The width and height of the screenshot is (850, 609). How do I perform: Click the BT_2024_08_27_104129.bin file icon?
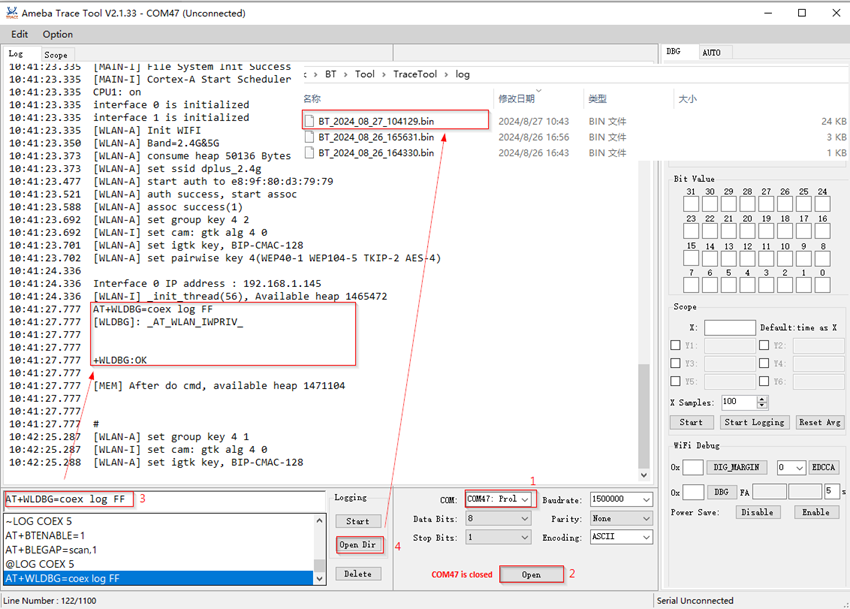coord(311,121)
